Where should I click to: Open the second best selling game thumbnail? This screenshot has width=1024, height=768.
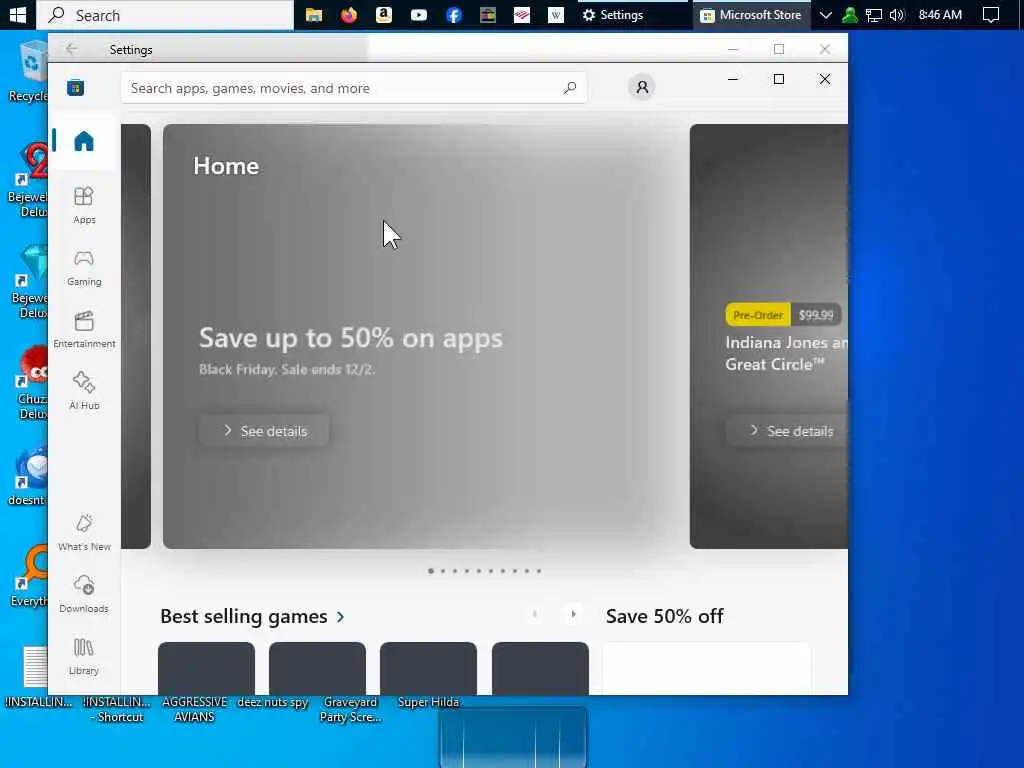tap(317, 668)
